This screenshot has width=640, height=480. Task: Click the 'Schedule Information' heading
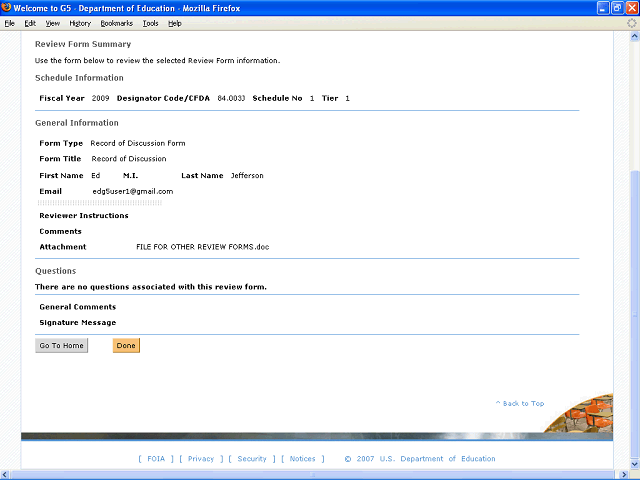[79, 78]
